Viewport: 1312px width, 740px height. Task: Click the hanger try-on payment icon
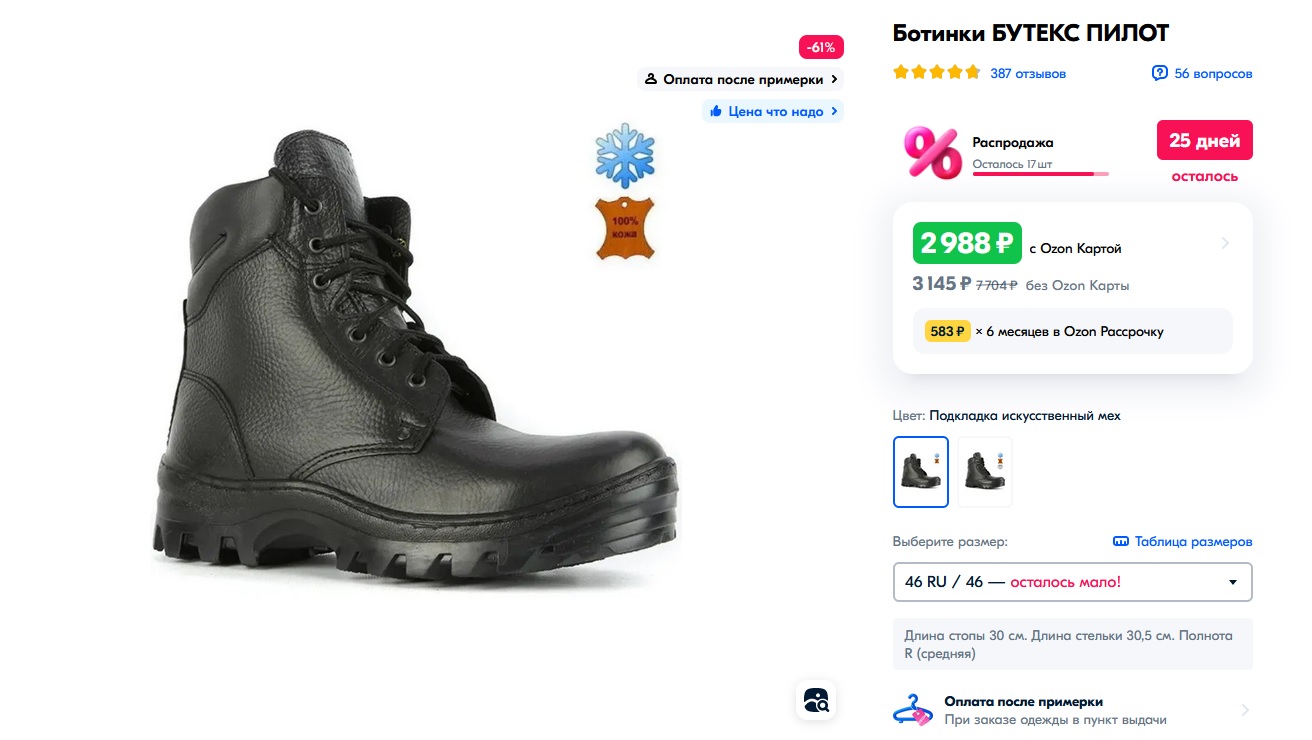pos(913,710)
